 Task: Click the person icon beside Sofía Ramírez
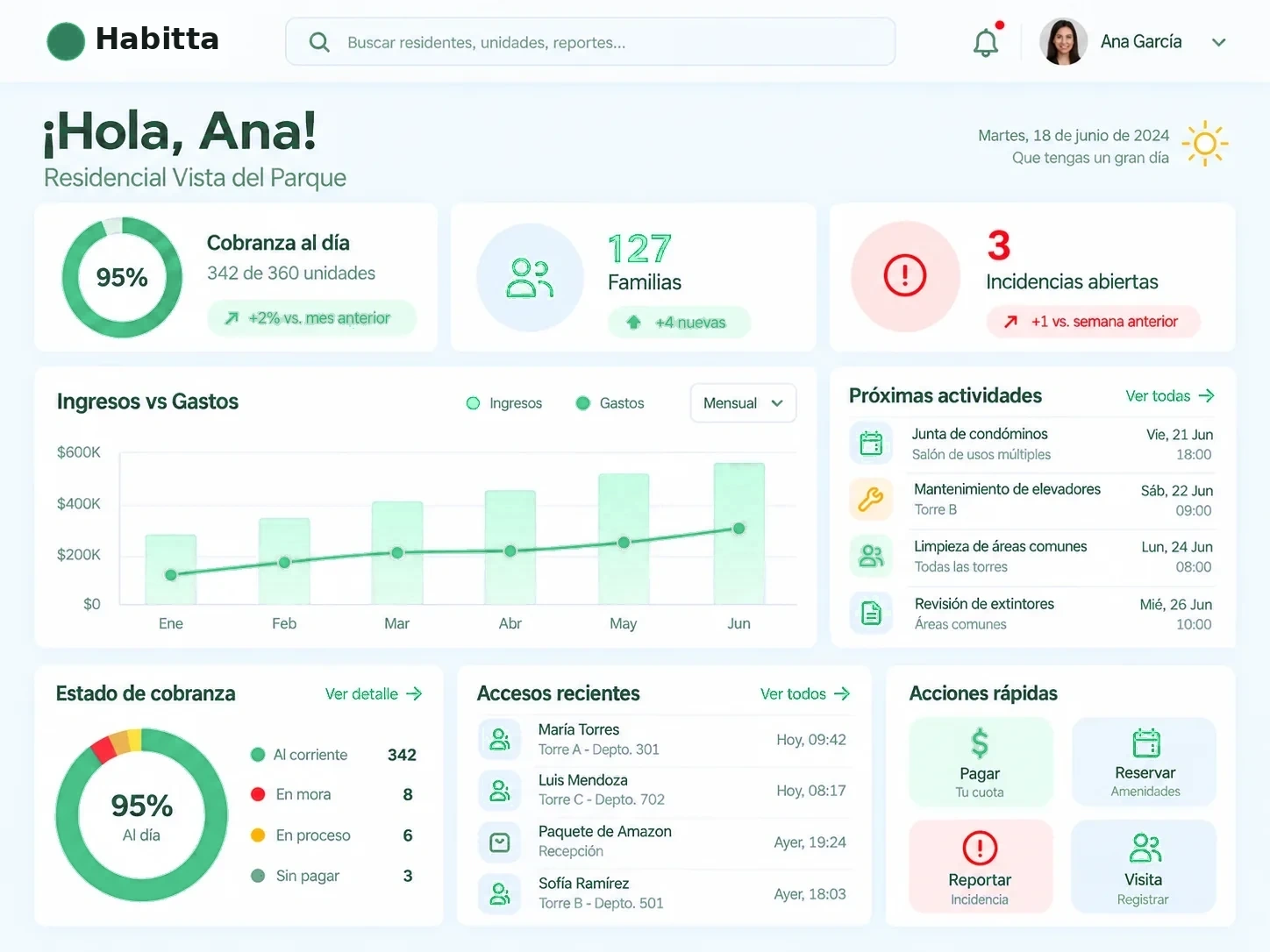[x=500, y=893]
